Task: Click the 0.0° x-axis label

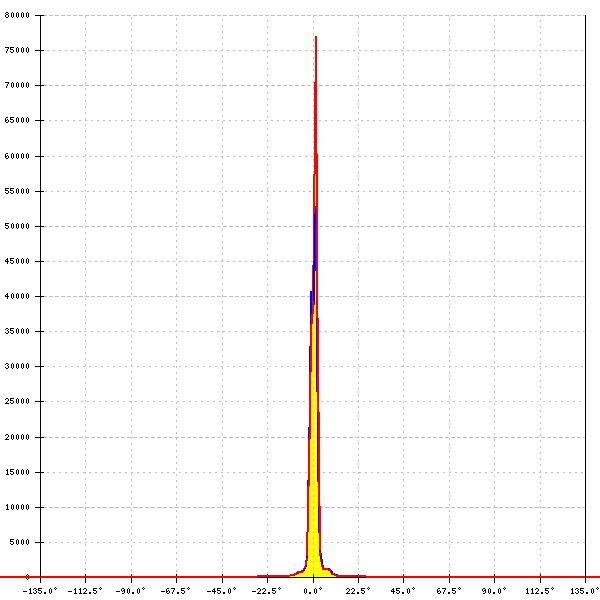Action: click(x=313, y=591)
